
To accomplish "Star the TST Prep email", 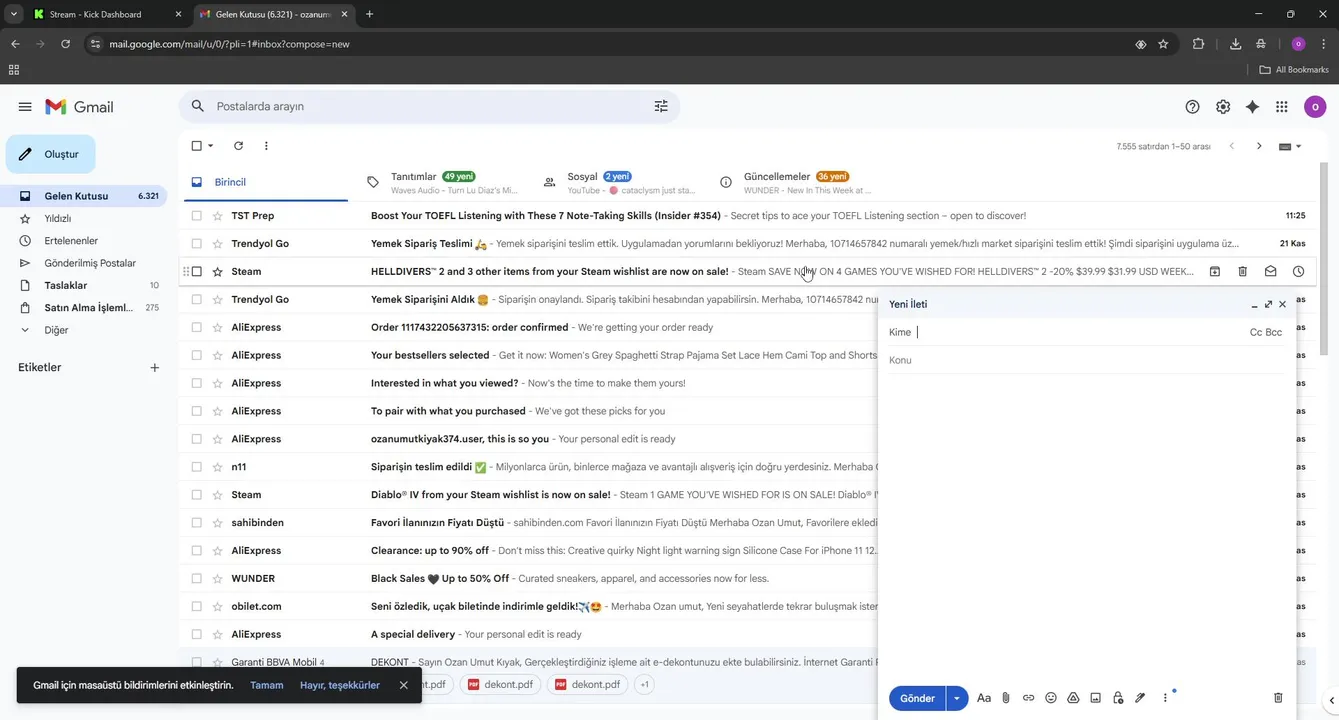I will [217, 216].
